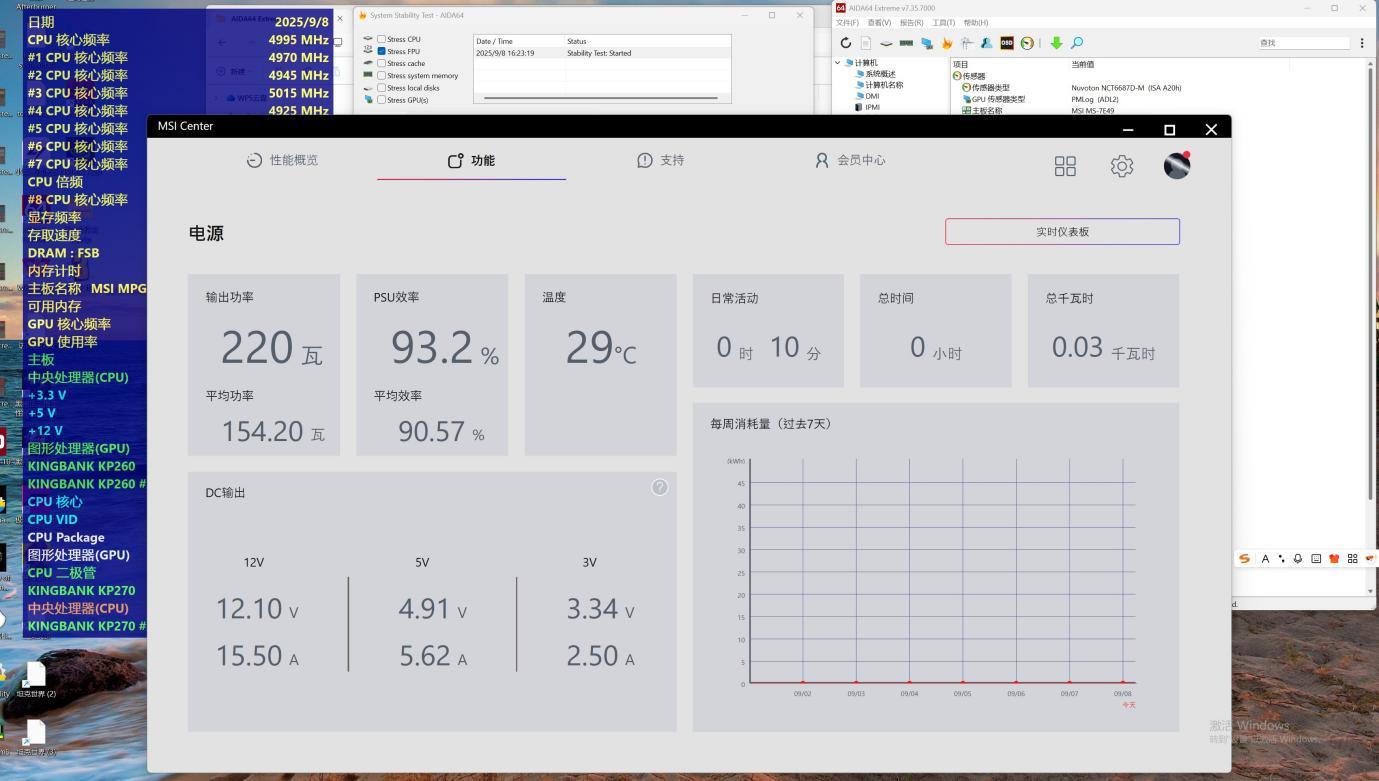Open Sogou skin shirt icon
Image resolution: width=1379 pixels, height=781 pixels.
click(1334, 559)
